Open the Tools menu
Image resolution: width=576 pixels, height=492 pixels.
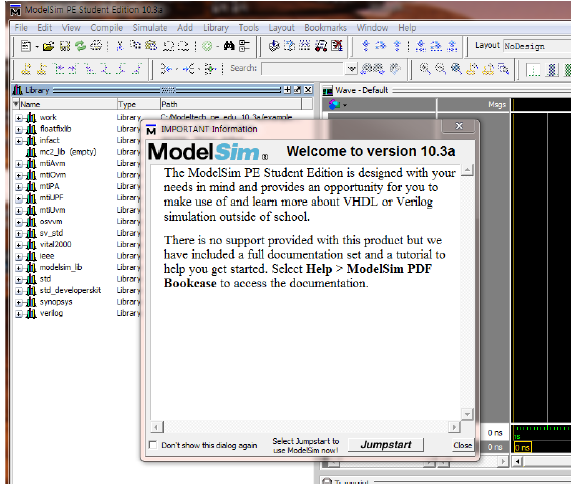click(249, 28)
